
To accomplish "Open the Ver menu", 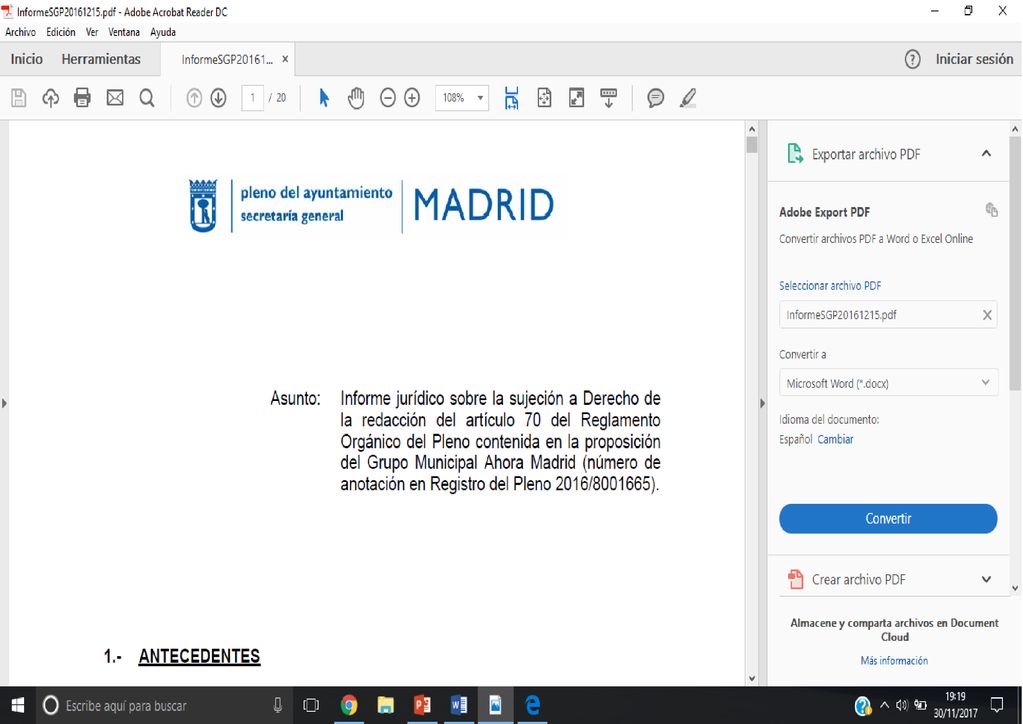I will [x=92, y=32].
